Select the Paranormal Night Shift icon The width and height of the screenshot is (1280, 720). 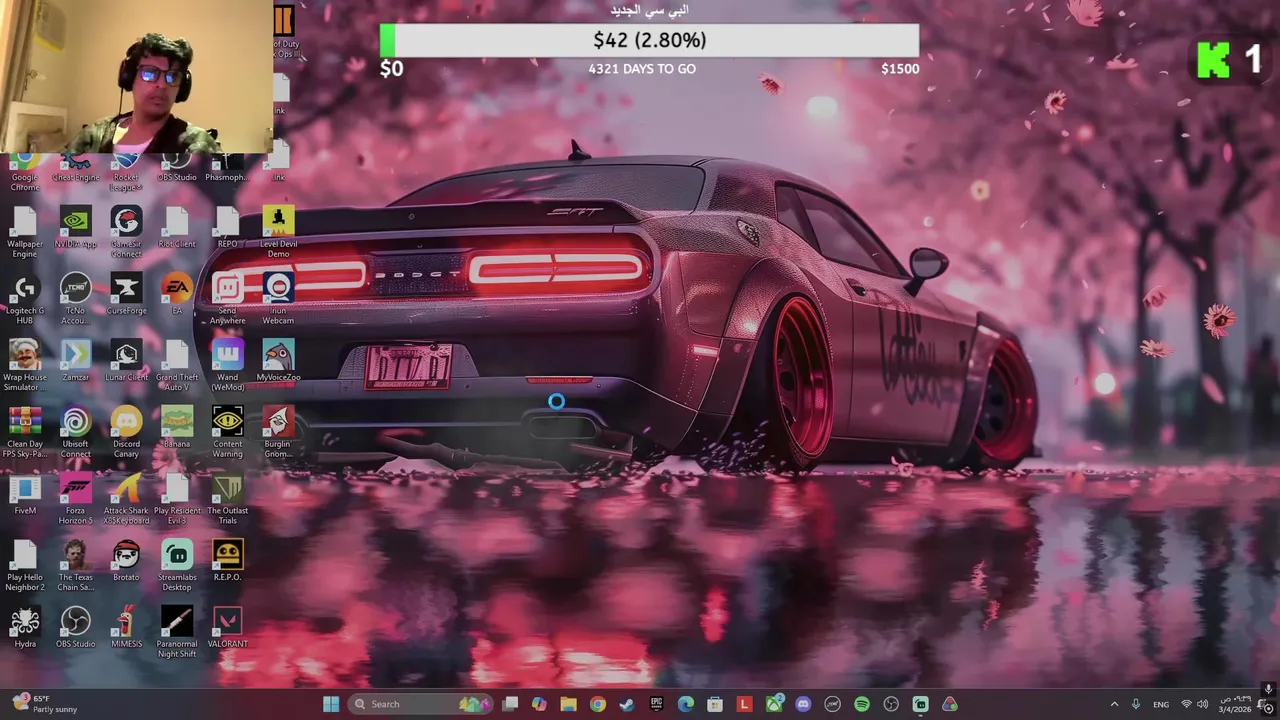(x=177, y=633)
